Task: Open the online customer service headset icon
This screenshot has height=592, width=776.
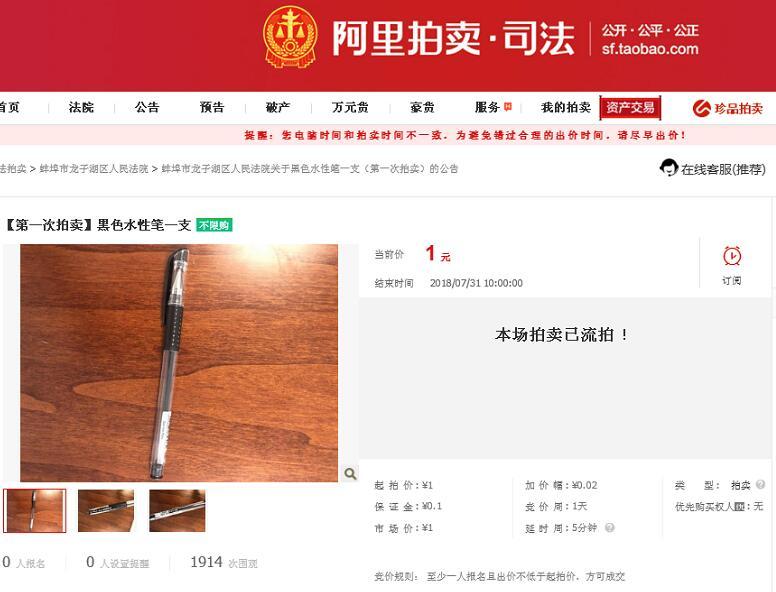Action: (669, 168)
